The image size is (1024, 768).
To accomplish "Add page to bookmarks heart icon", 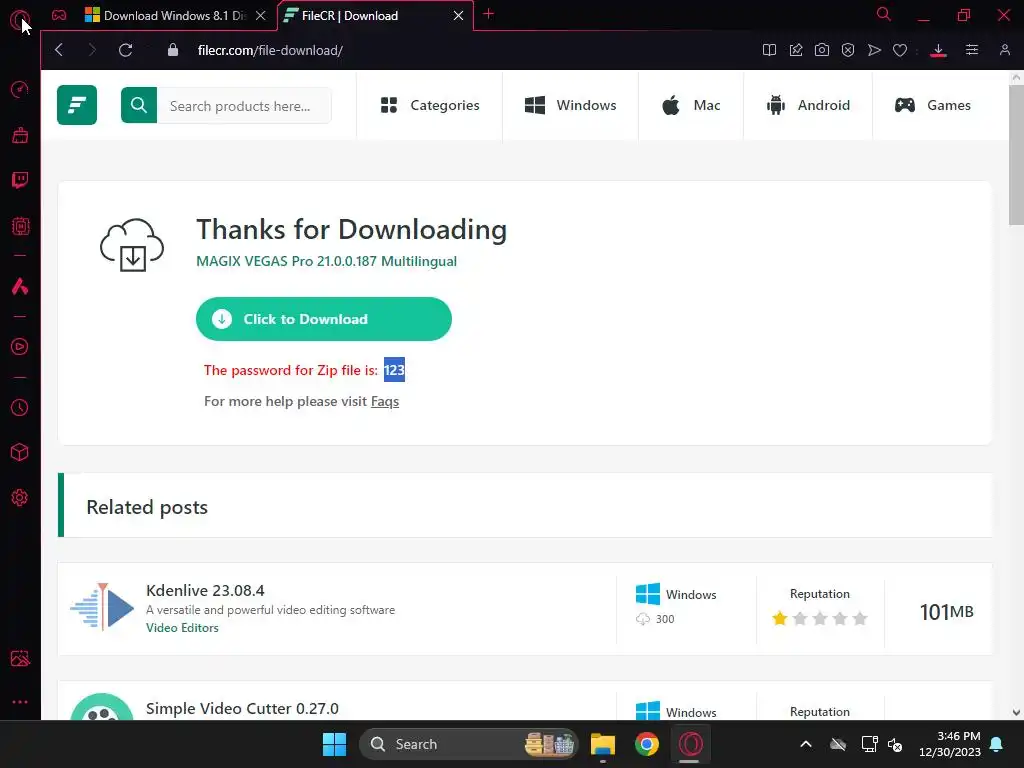I will pos(900,50).
